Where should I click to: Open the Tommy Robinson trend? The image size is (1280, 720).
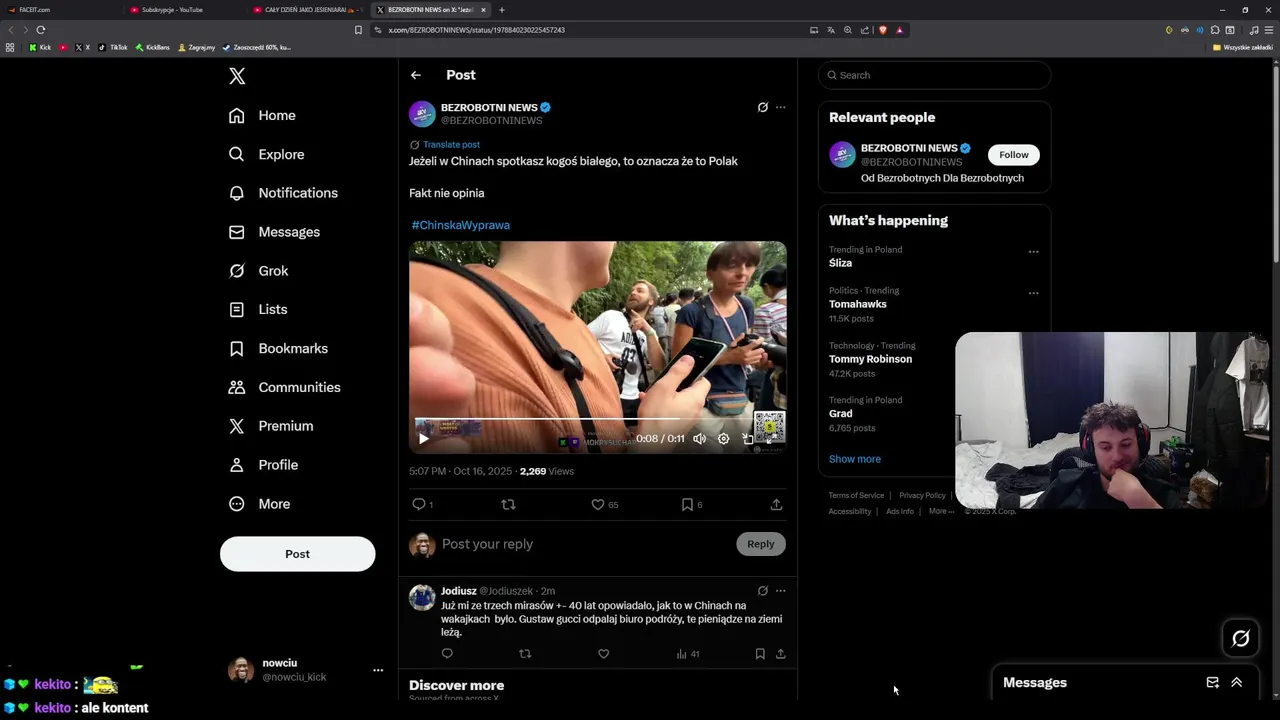tap(870, 359)
